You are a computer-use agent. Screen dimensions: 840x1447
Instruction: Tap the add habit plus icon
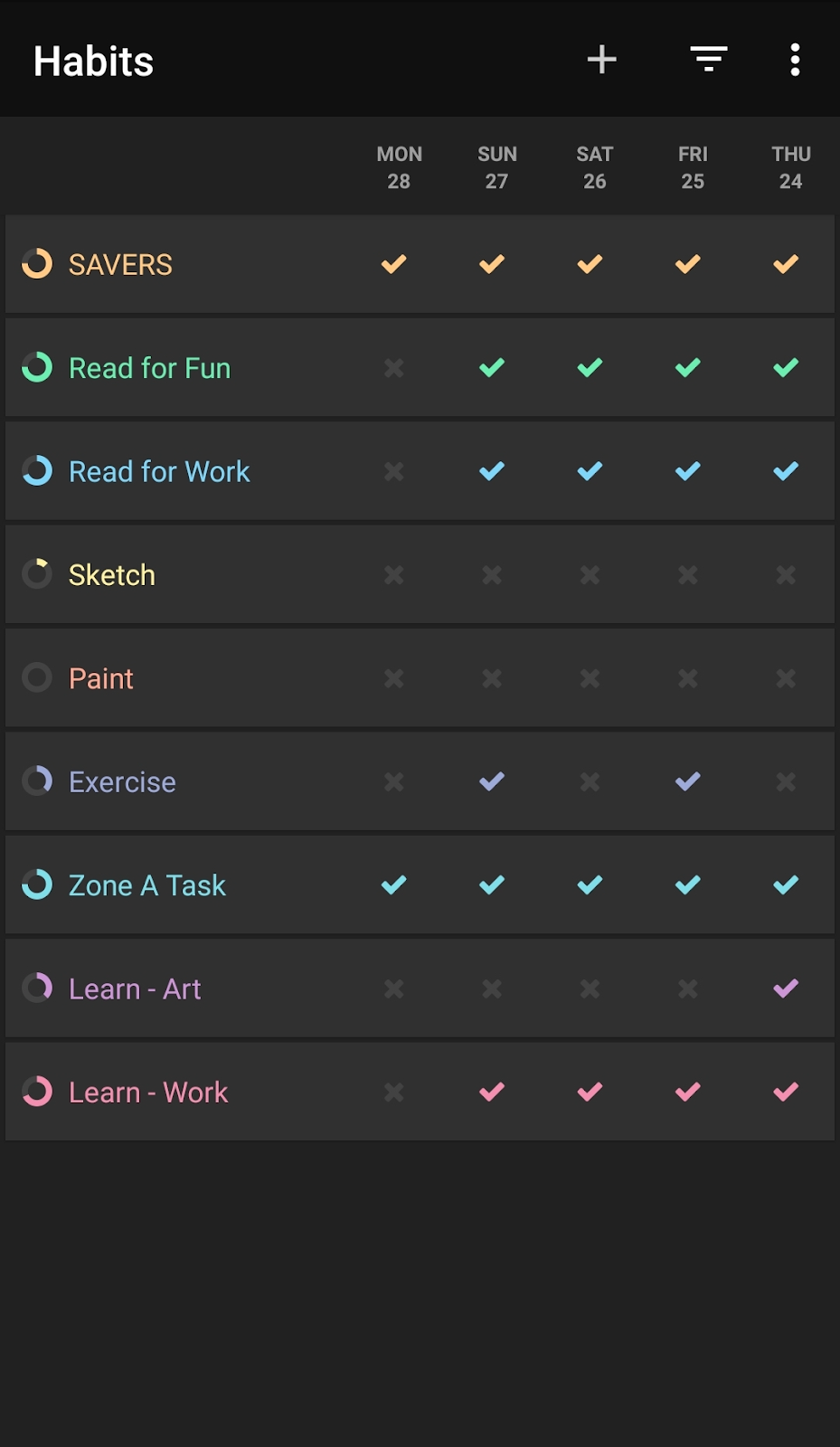601,61
